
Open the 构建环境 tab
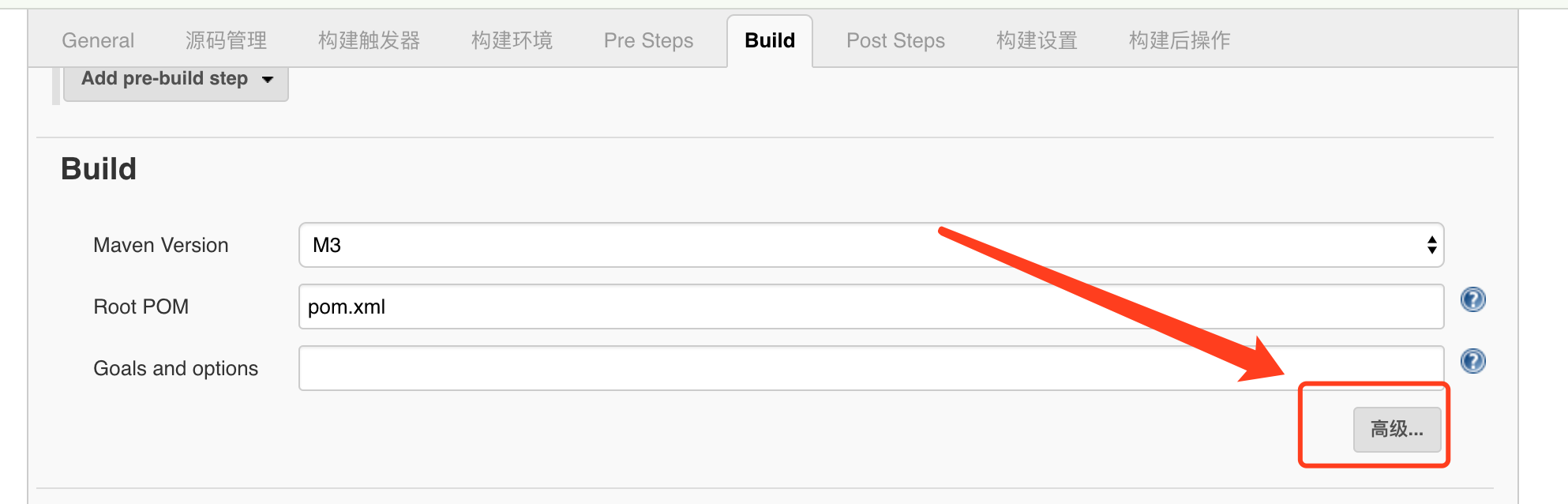tap(510, 40)
